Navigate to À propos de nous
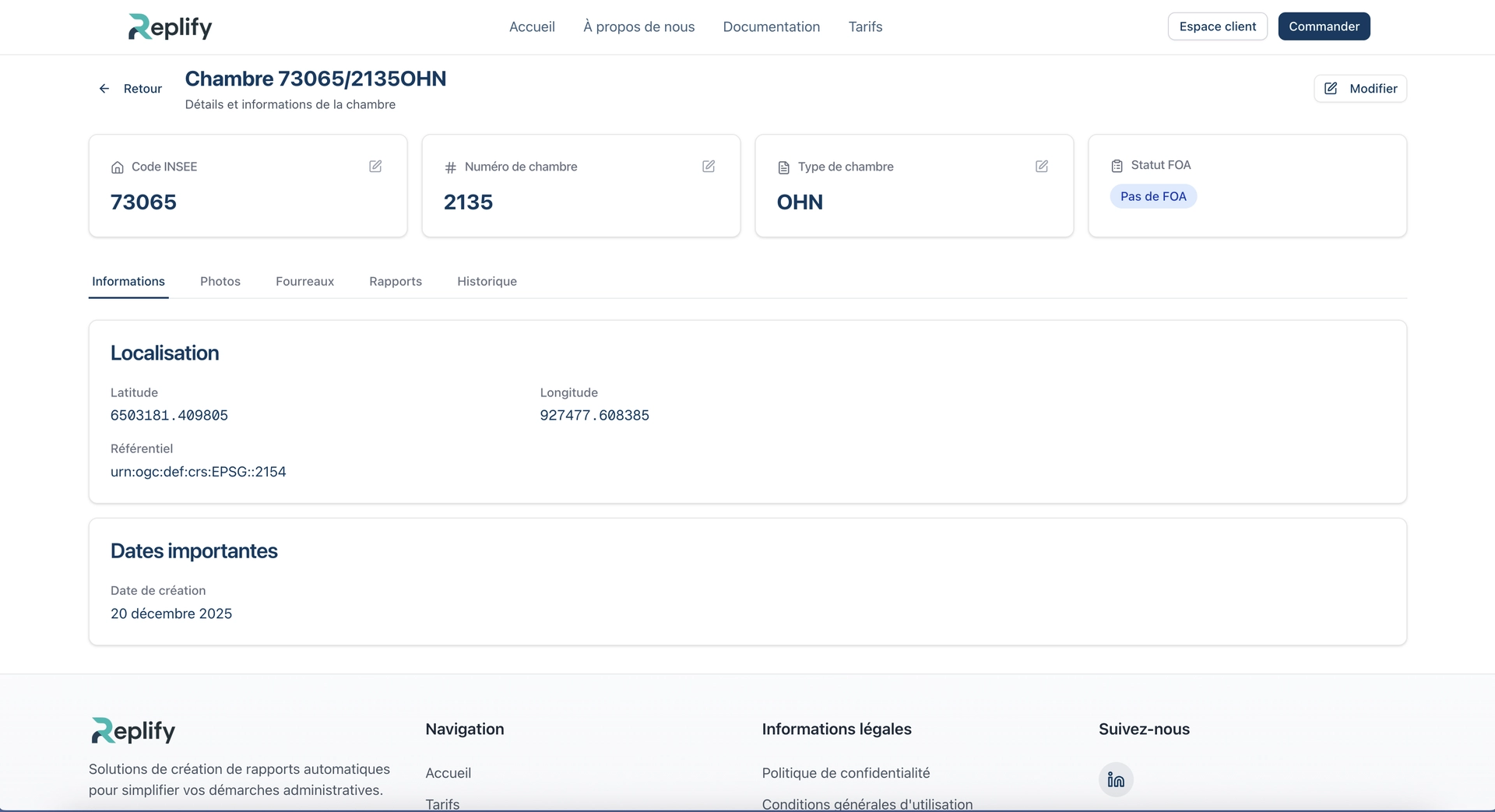Viewport: 1495px width, 812px height. click(638, 26)
